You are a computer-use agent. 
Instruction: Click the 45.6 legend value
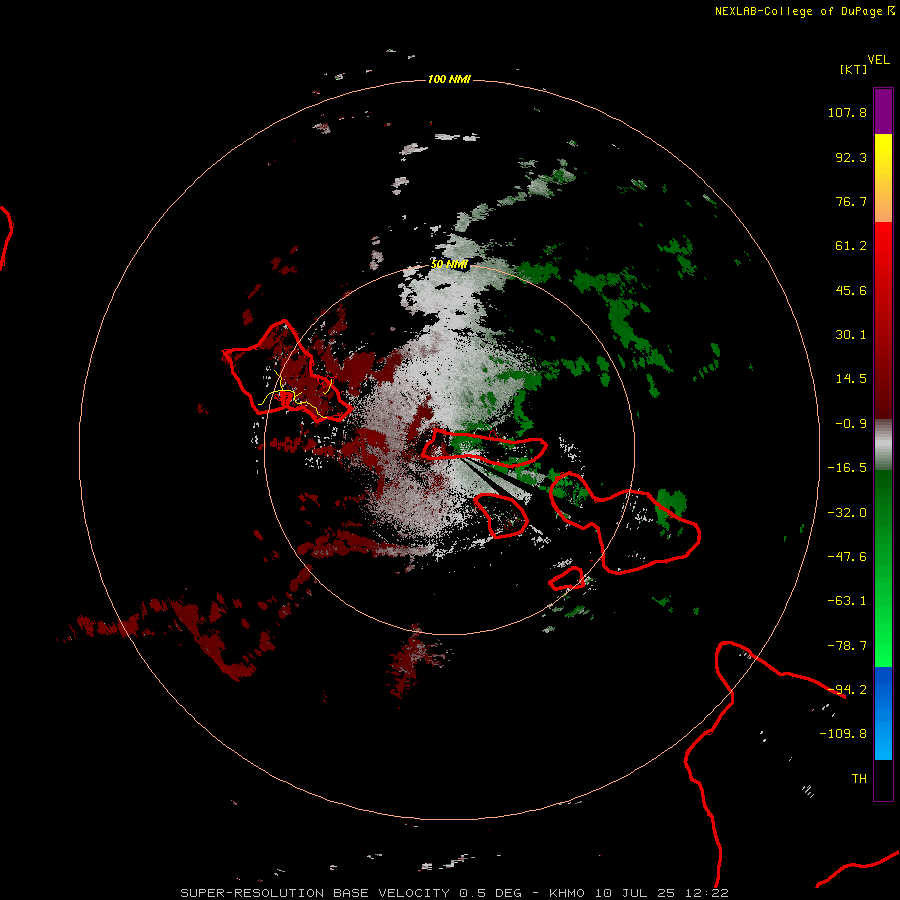coord(851,290)
